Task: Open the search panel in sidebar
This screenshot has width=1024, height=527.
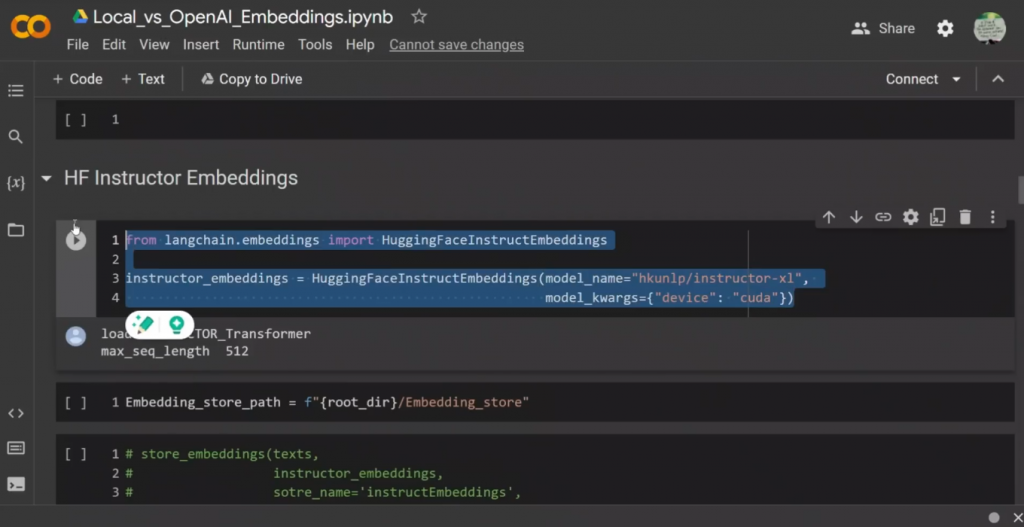Action: coord(15,137)
